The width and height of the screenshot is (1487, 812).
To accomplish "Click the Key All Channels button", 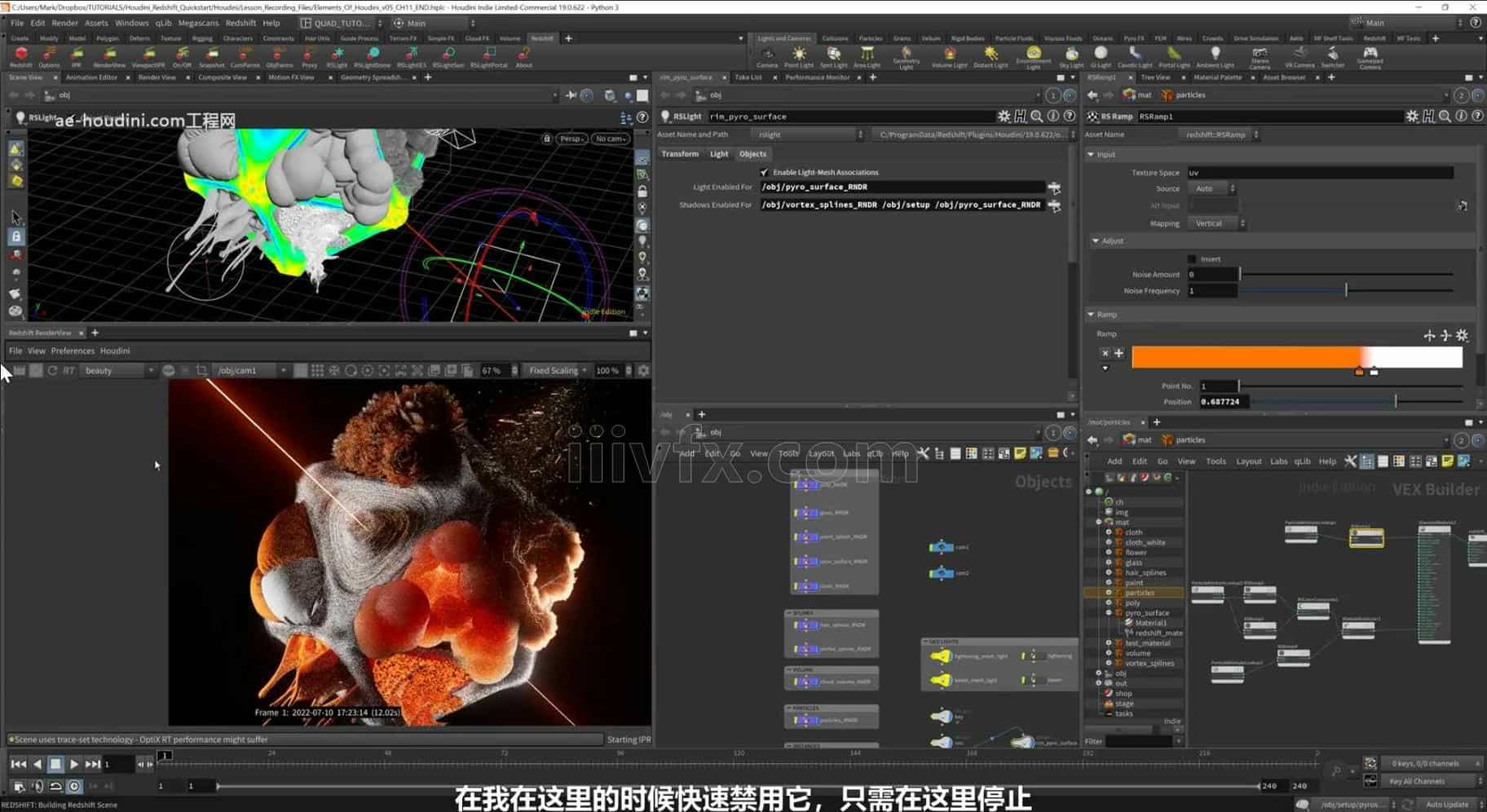I will click(1417, 781).
